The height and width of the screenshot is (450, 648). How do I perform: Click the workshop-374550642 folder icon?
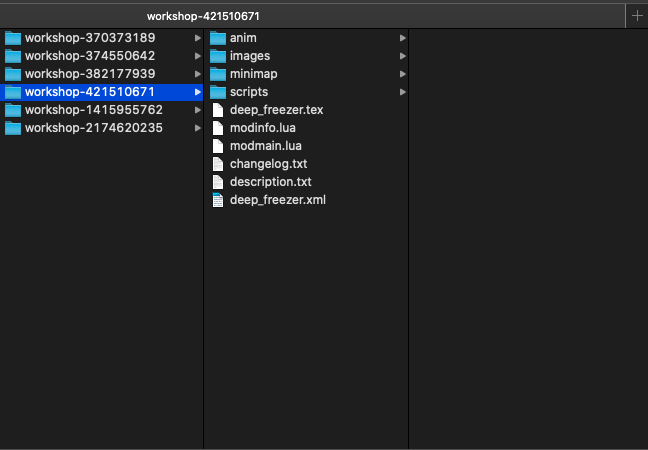pyautogui.click(x=13, y=56)
